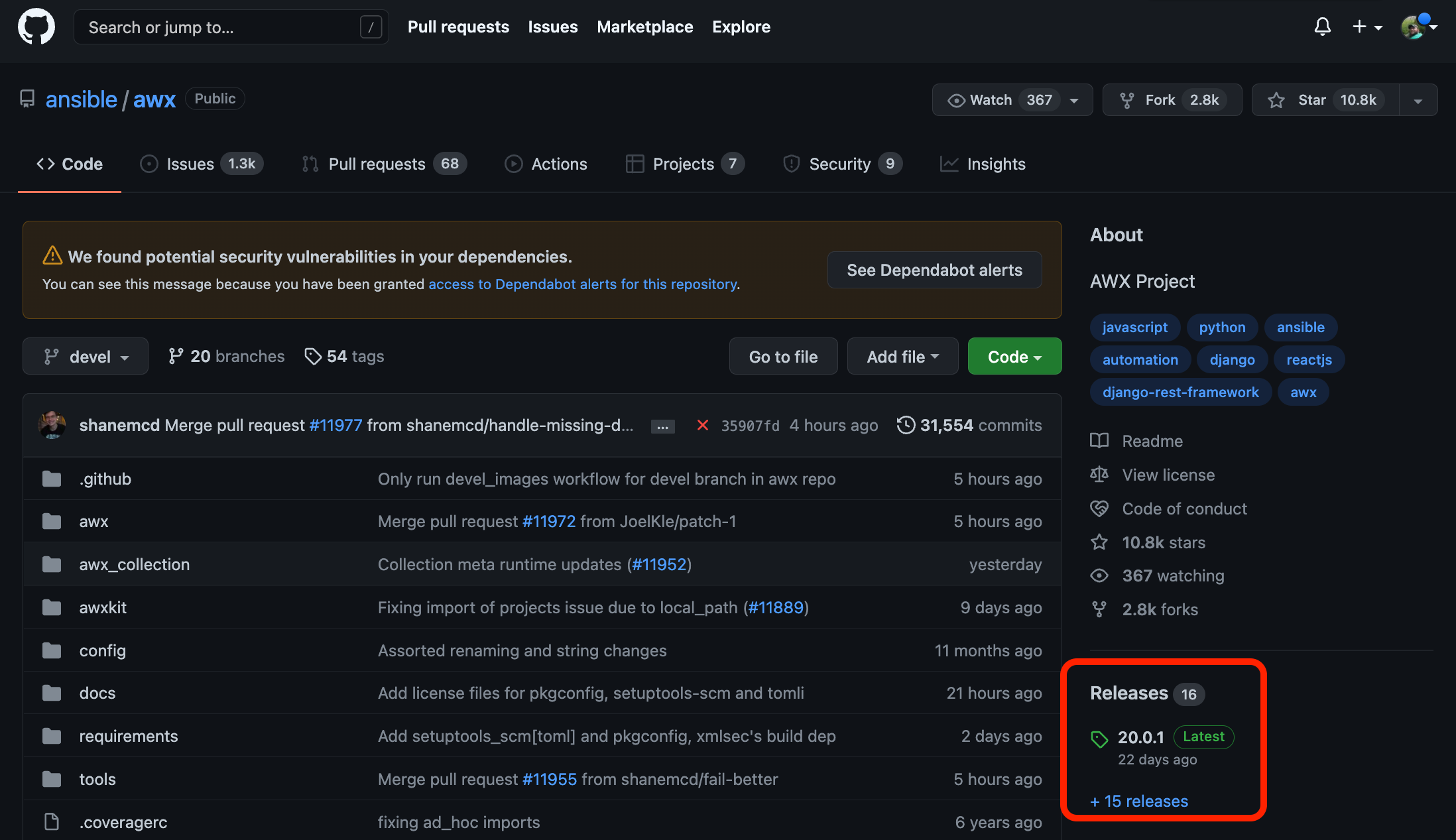Open the notifications bell
Screen dimensions: 1456x840
pos(1322,27)
